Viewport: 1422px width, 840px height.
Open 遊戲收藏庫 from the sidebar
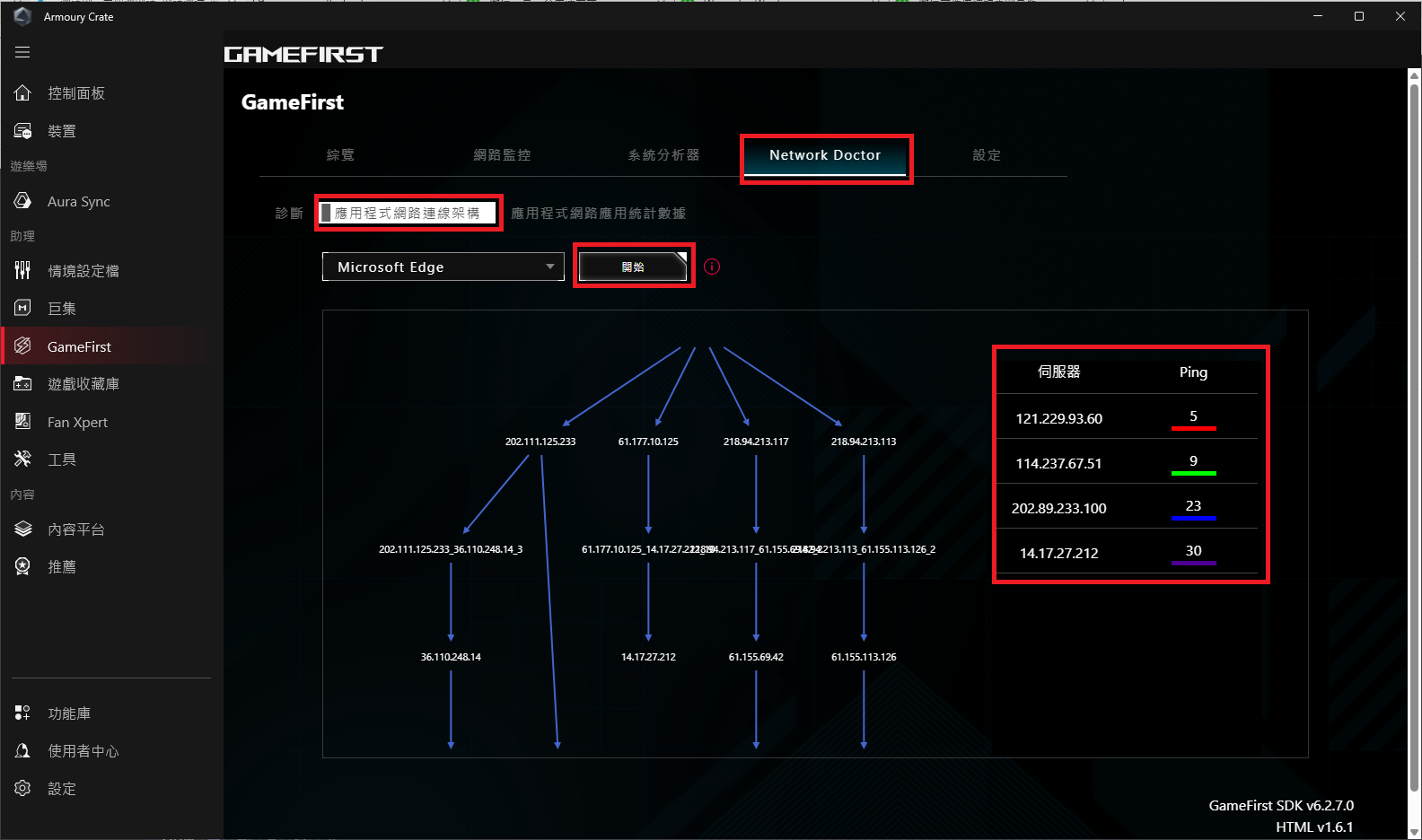[83, 384]
